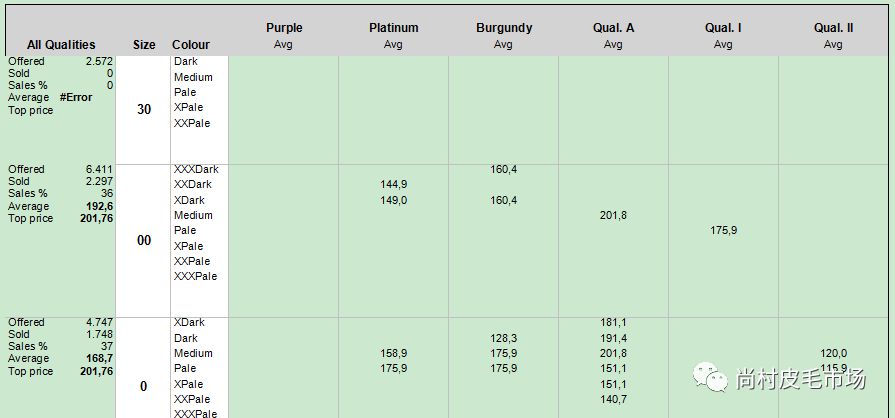The image size is (895, 418).
Task: Click the All Qualities header
Action: [x=61, y=44]
